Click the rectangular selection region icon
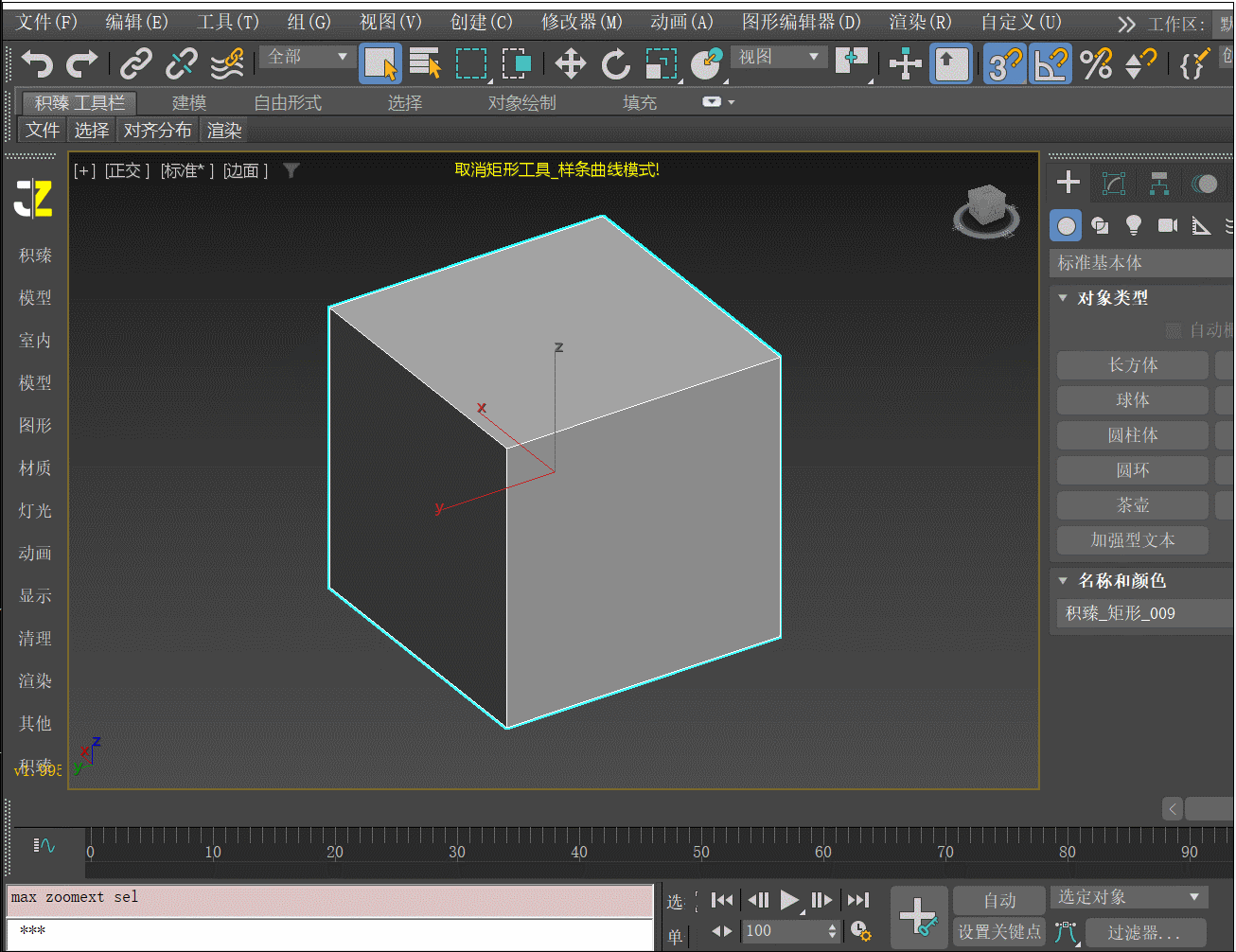 (471, 63)
